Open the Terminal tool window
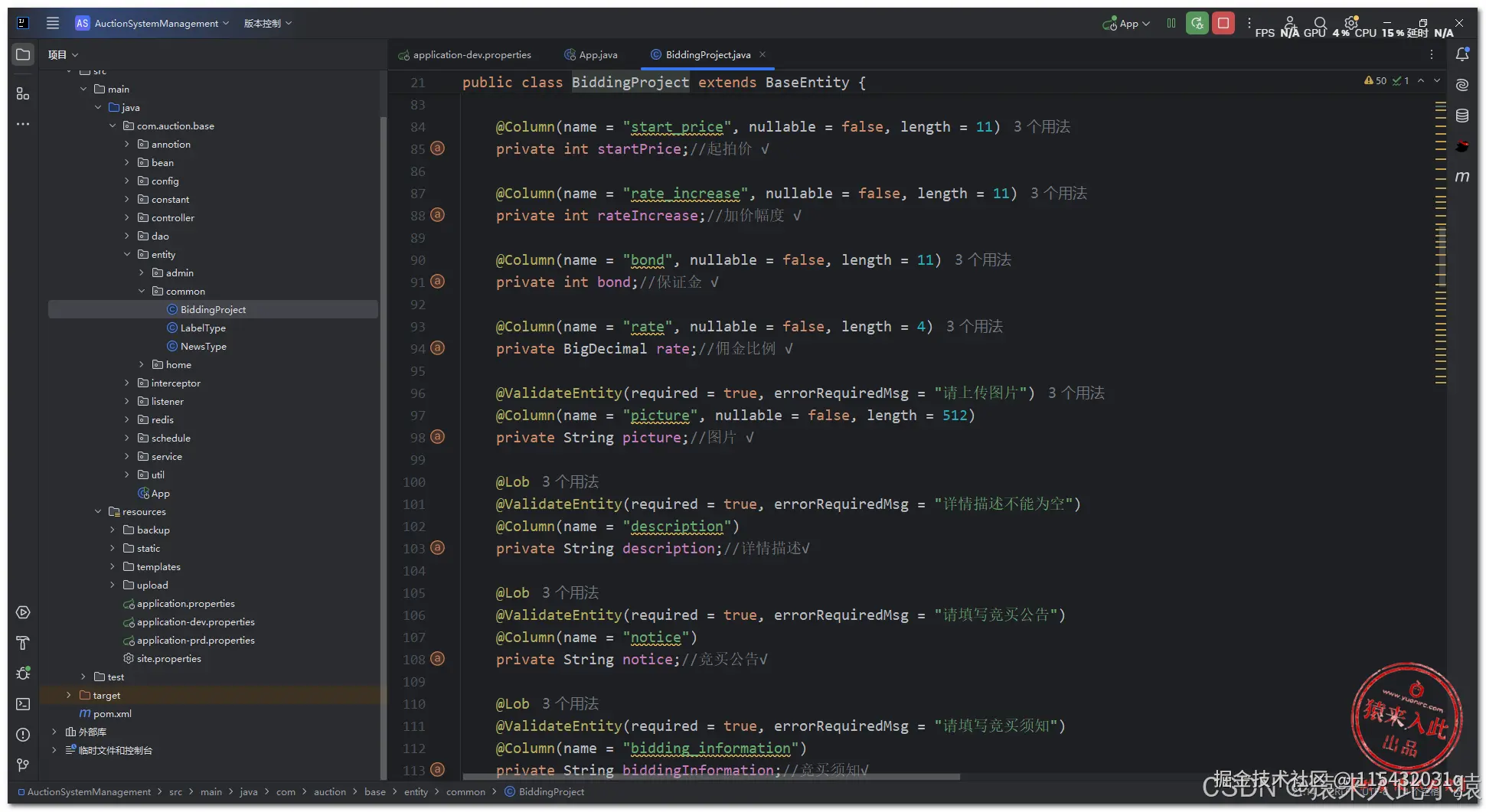 click(23, 704)
